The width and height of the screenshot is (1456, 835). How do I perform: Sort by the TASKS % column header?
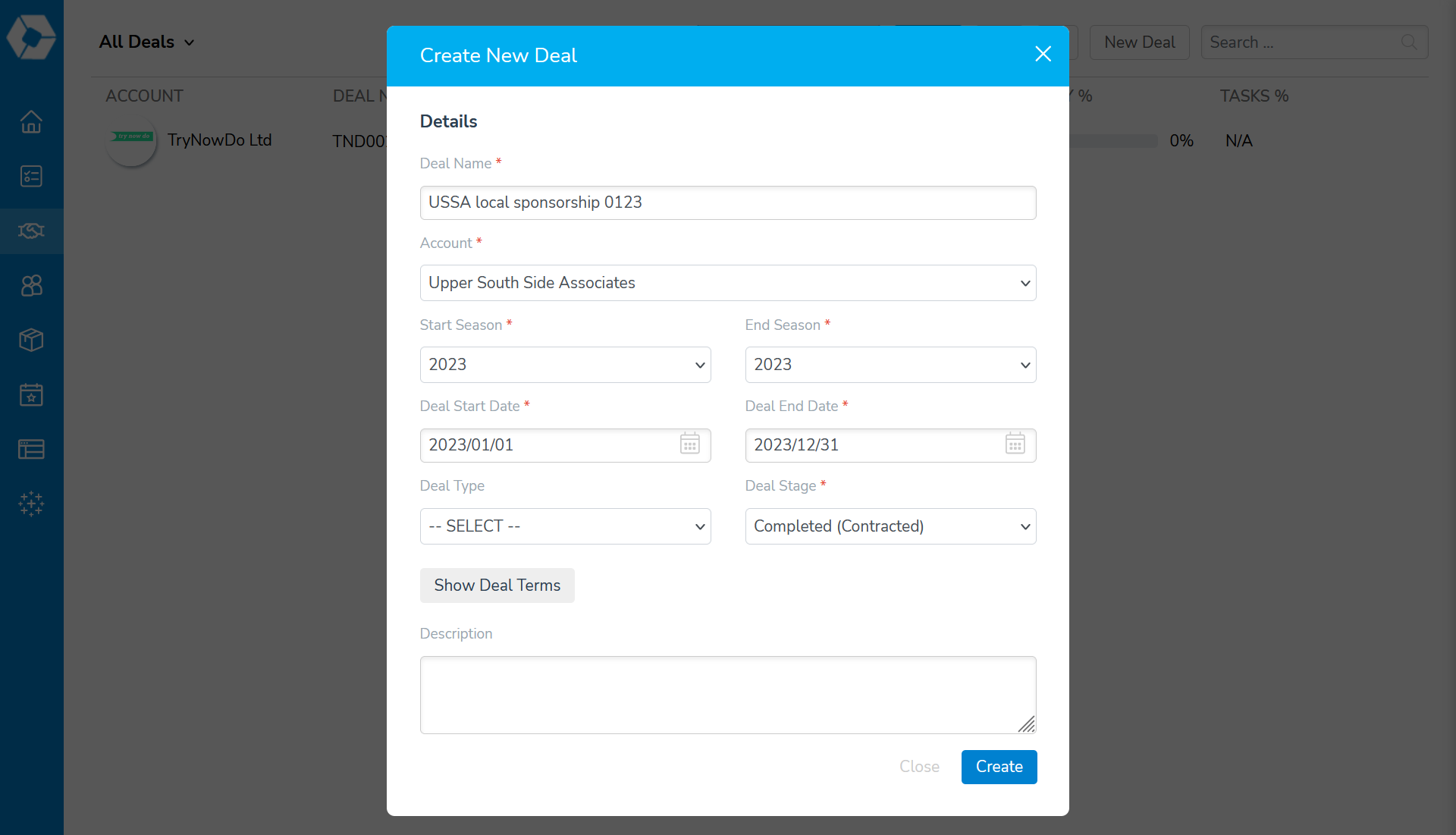pos(1254,96)
